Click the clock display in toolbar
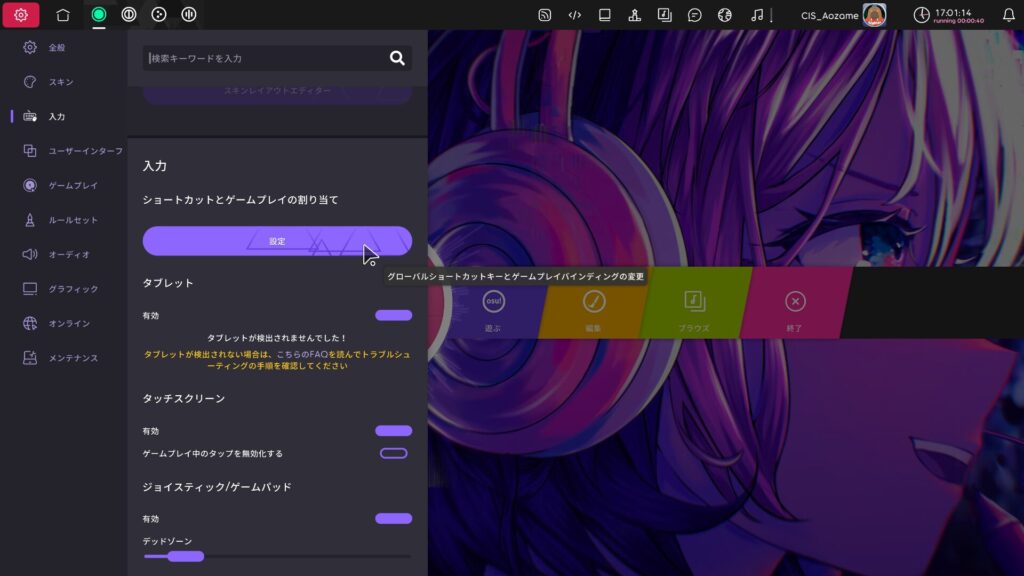 pyautogui.click(x=949, y=15)
